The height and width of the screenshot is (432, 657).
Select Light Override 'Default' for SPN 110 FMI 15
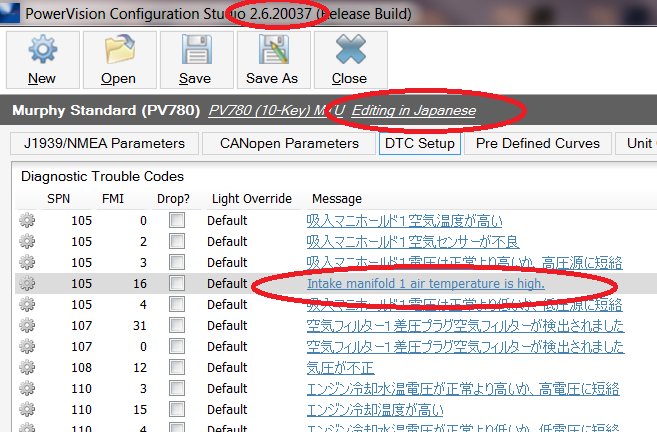click(x=227, y=409)
